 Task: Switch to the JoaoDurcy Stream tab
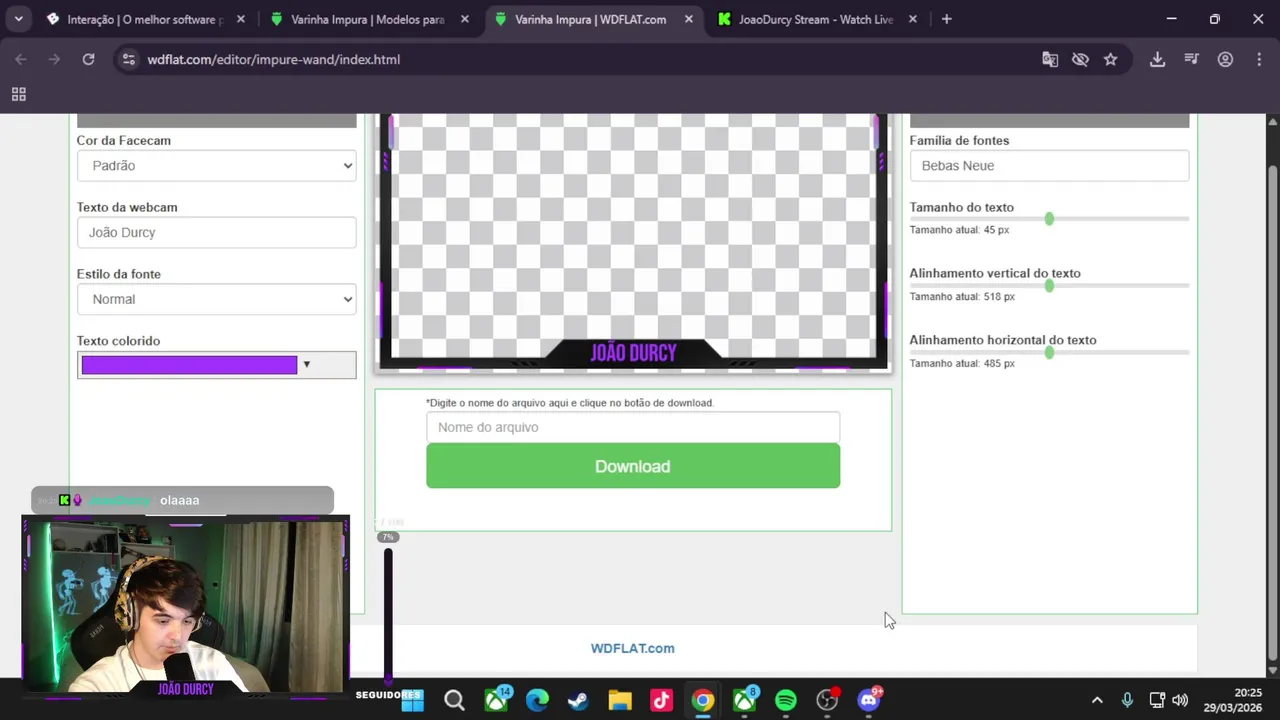[x=815, y=19]
